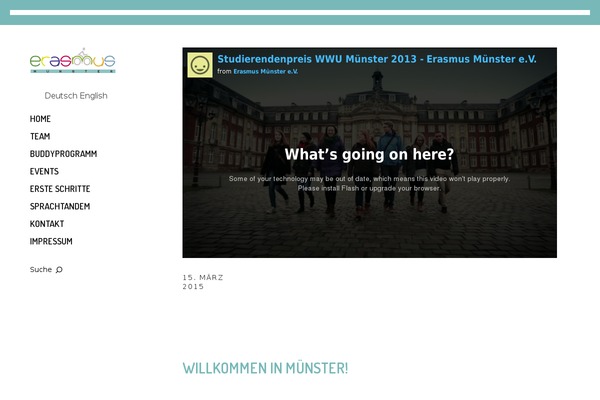
Task: Go to Sprachtandem page
Action: [60, 207]
